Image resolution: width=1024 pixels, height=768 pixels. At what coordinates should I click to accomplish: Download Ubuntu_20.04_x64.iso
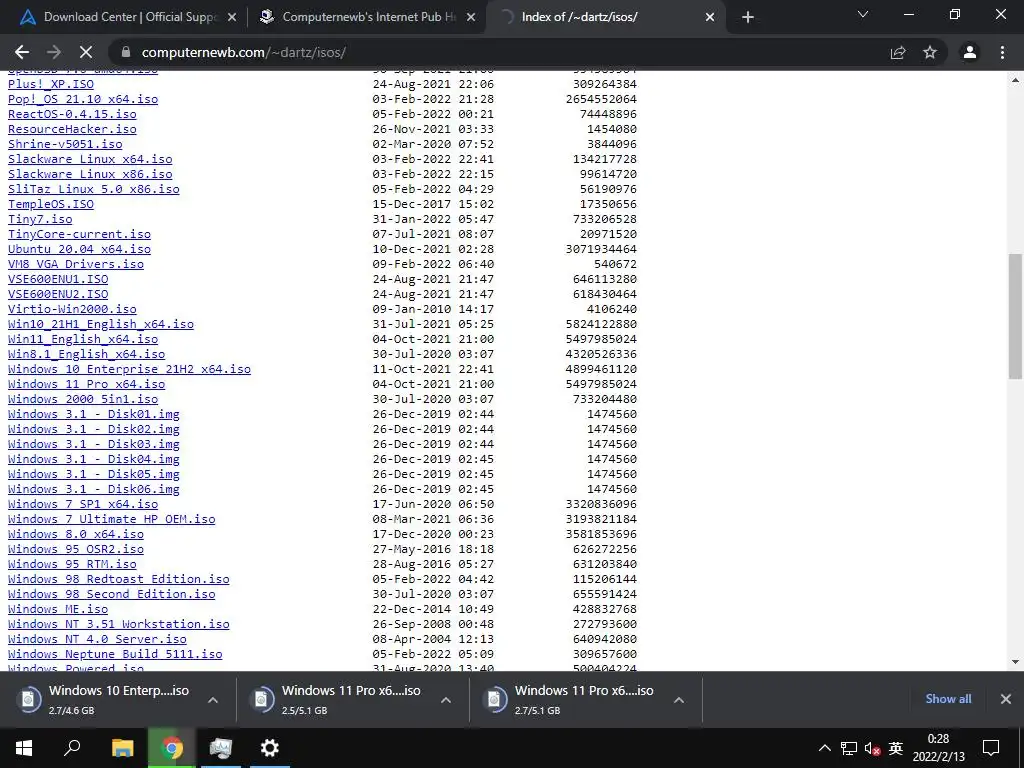click(80, 249)
